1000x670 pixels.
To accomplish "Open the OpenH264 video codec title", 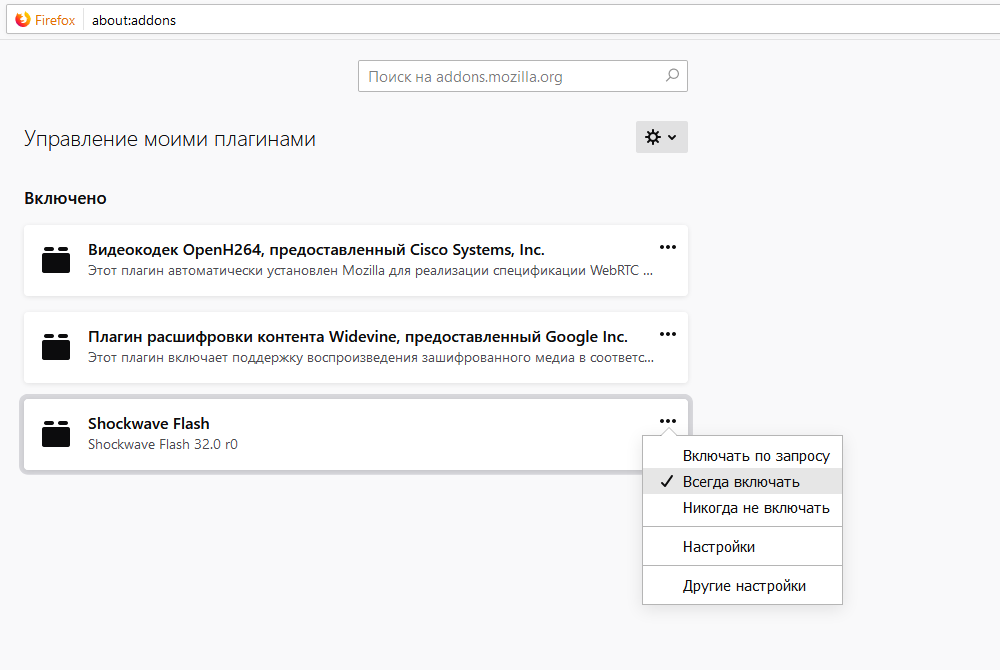I will [316, 250].
